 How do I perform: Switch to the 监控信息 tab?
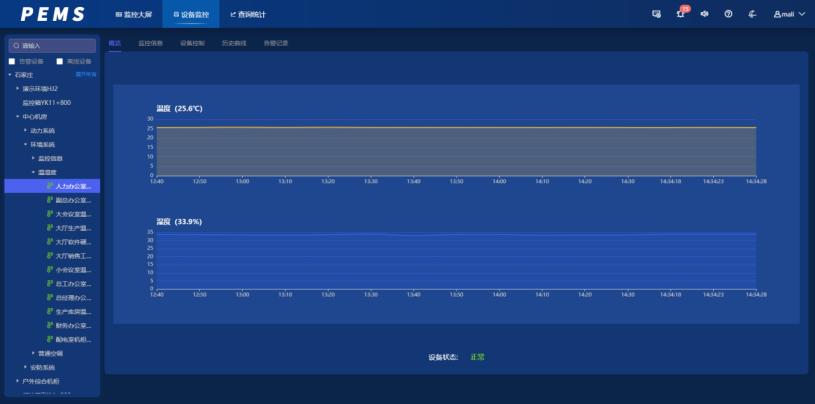coord(150,43)
